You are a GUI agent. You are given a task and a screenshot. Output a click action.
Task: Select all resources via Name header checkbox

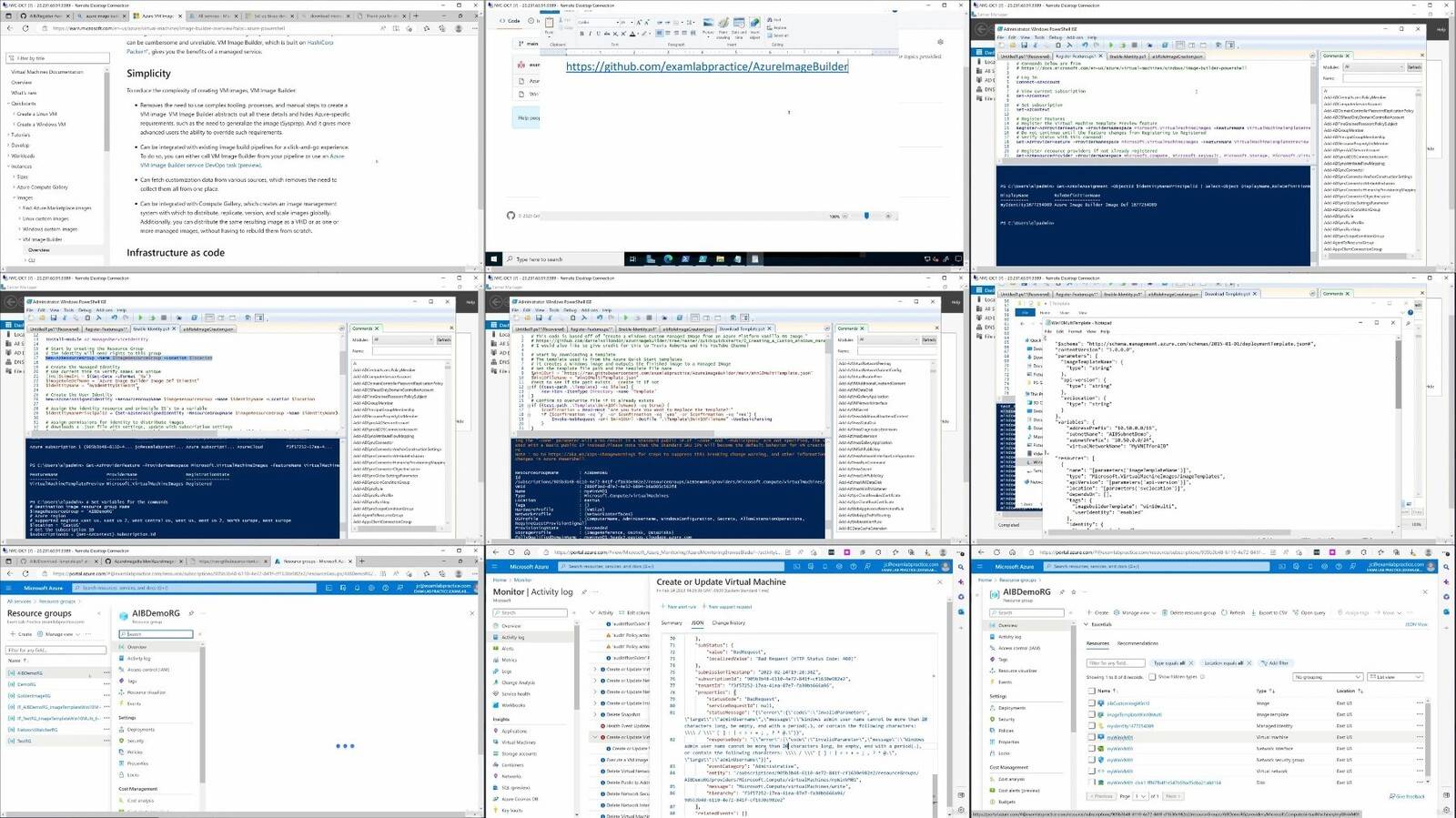(1091, 691)
